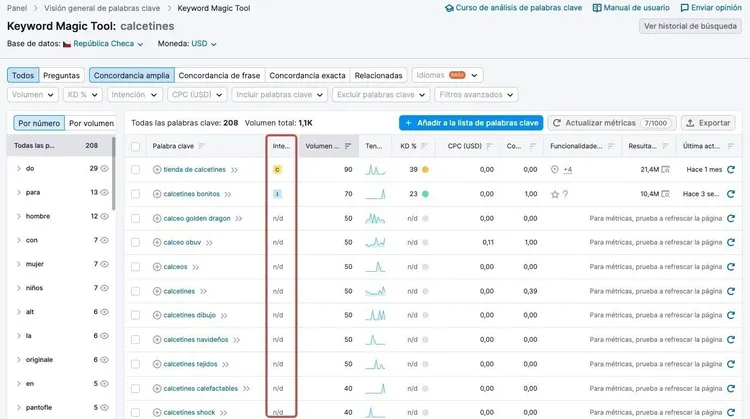Go to Visión general de palabras clave breadcrumb
Image resolution: width=750 pixels, height=419 pixels.
102,8
